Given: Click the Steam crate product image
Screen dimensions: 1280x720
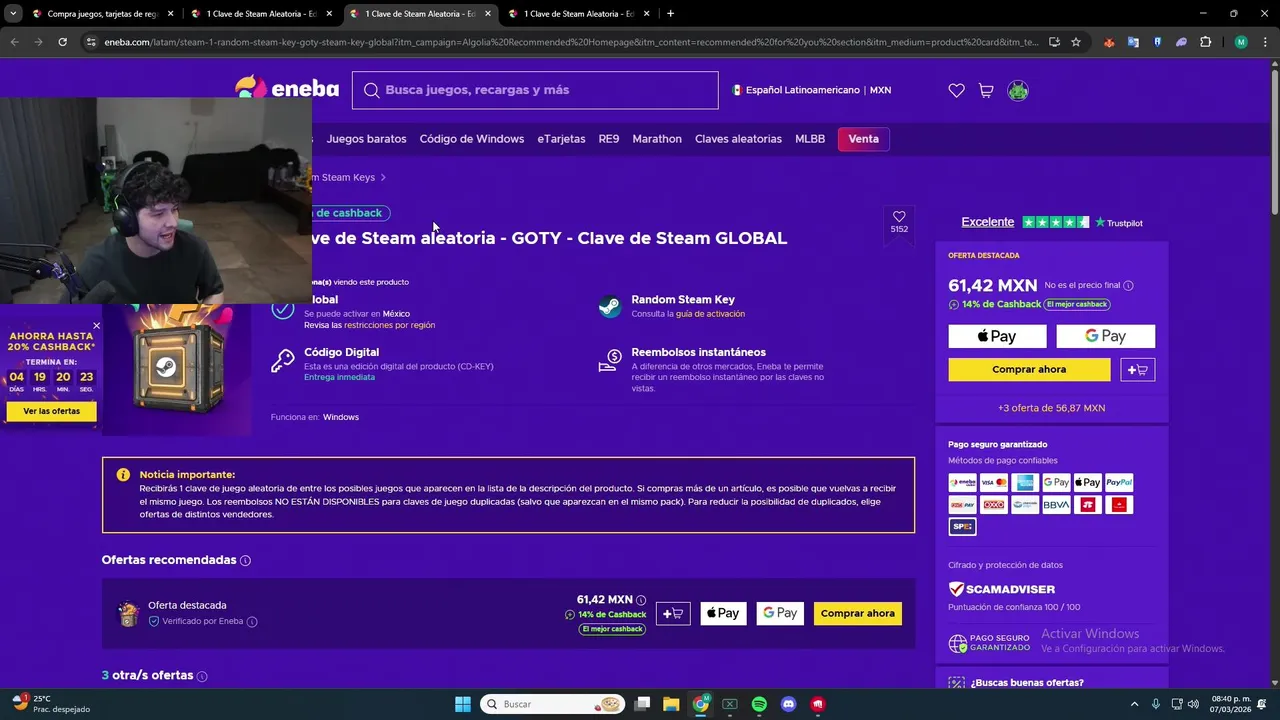Looking at the screenshot, I should coord(177,368).
